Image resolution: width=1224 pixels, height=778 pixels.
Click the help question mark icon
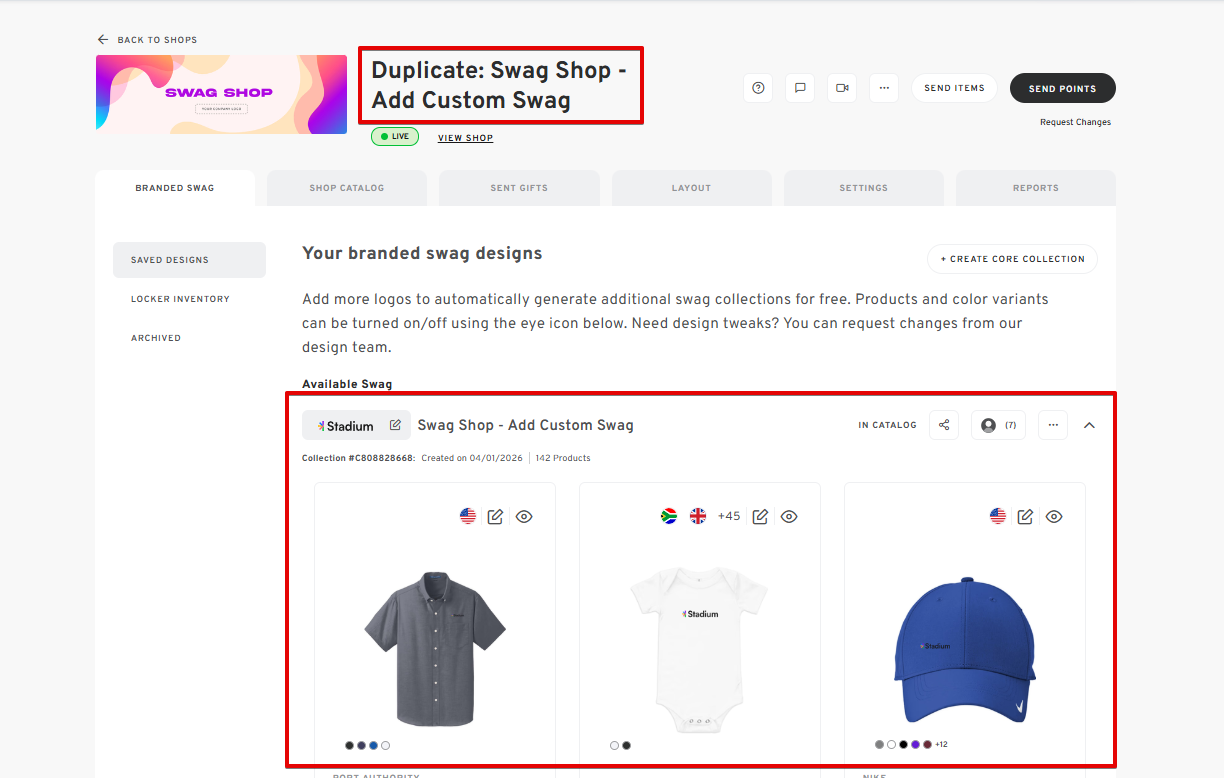click(x=758, y=88)
